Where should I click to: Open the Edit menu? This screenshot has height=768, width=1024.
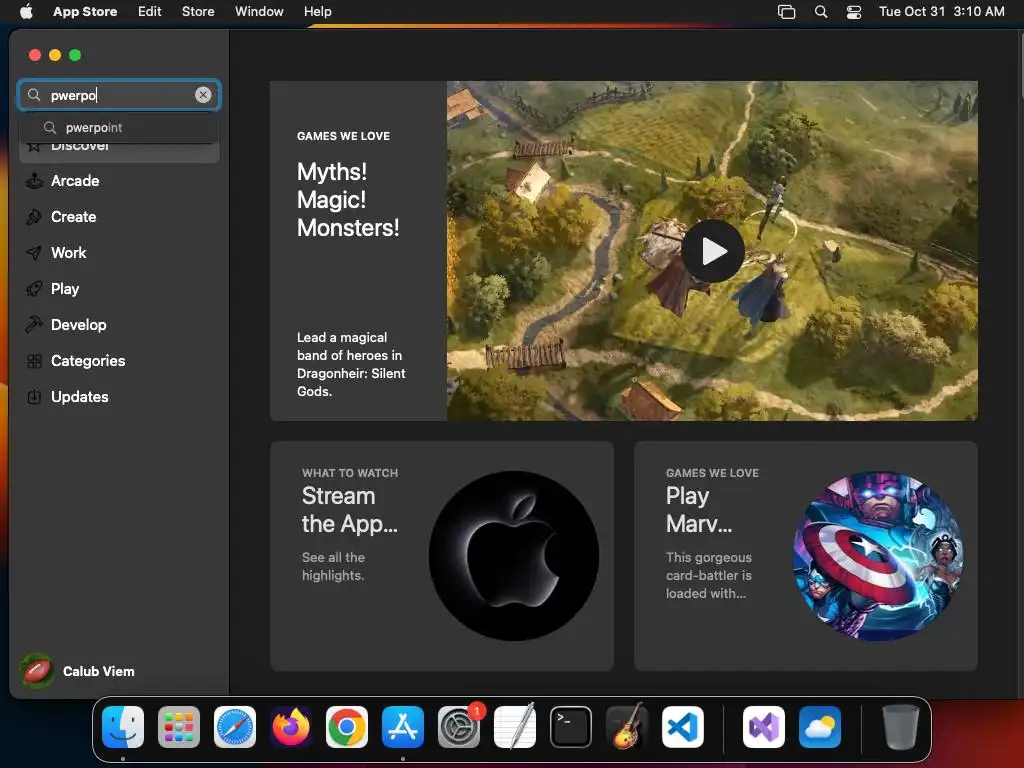click(x=150, y=11)
